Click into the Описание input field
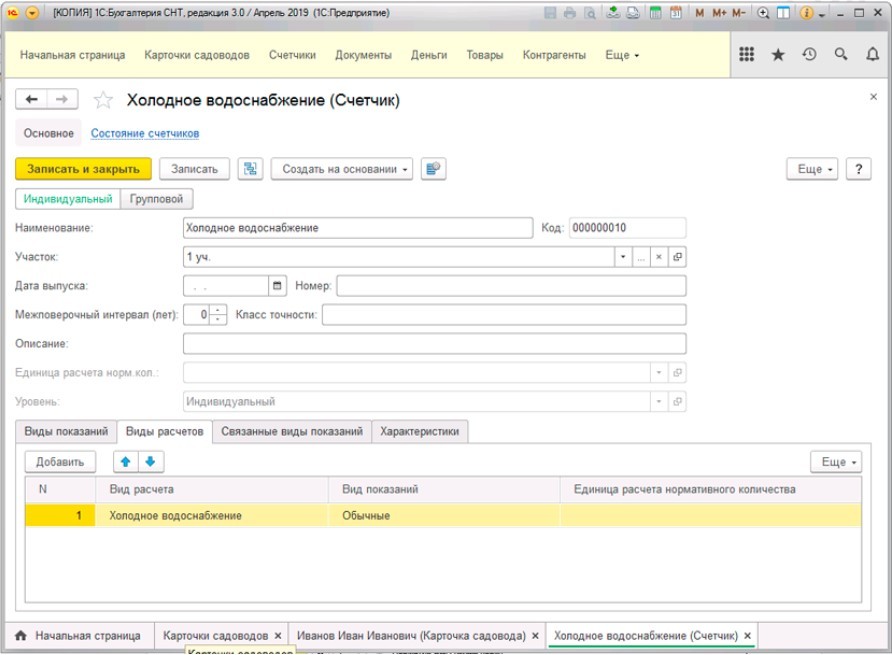This screenshot has width=892, height=655. pos(434,344)
